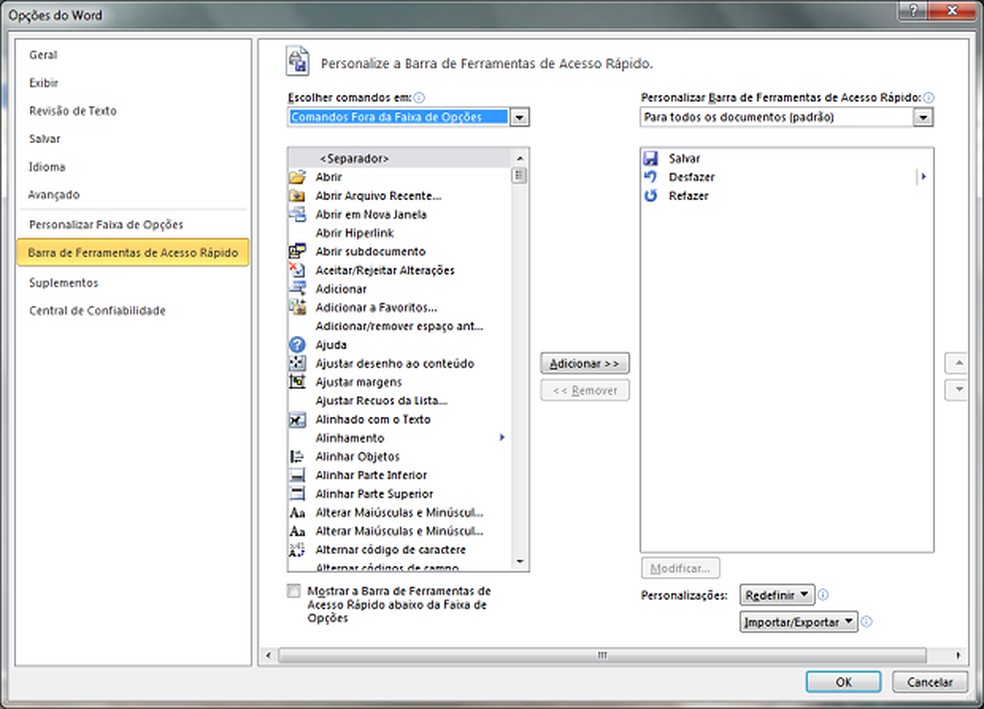
Task: Close the Opções do Word dialog
Action: 951,9
